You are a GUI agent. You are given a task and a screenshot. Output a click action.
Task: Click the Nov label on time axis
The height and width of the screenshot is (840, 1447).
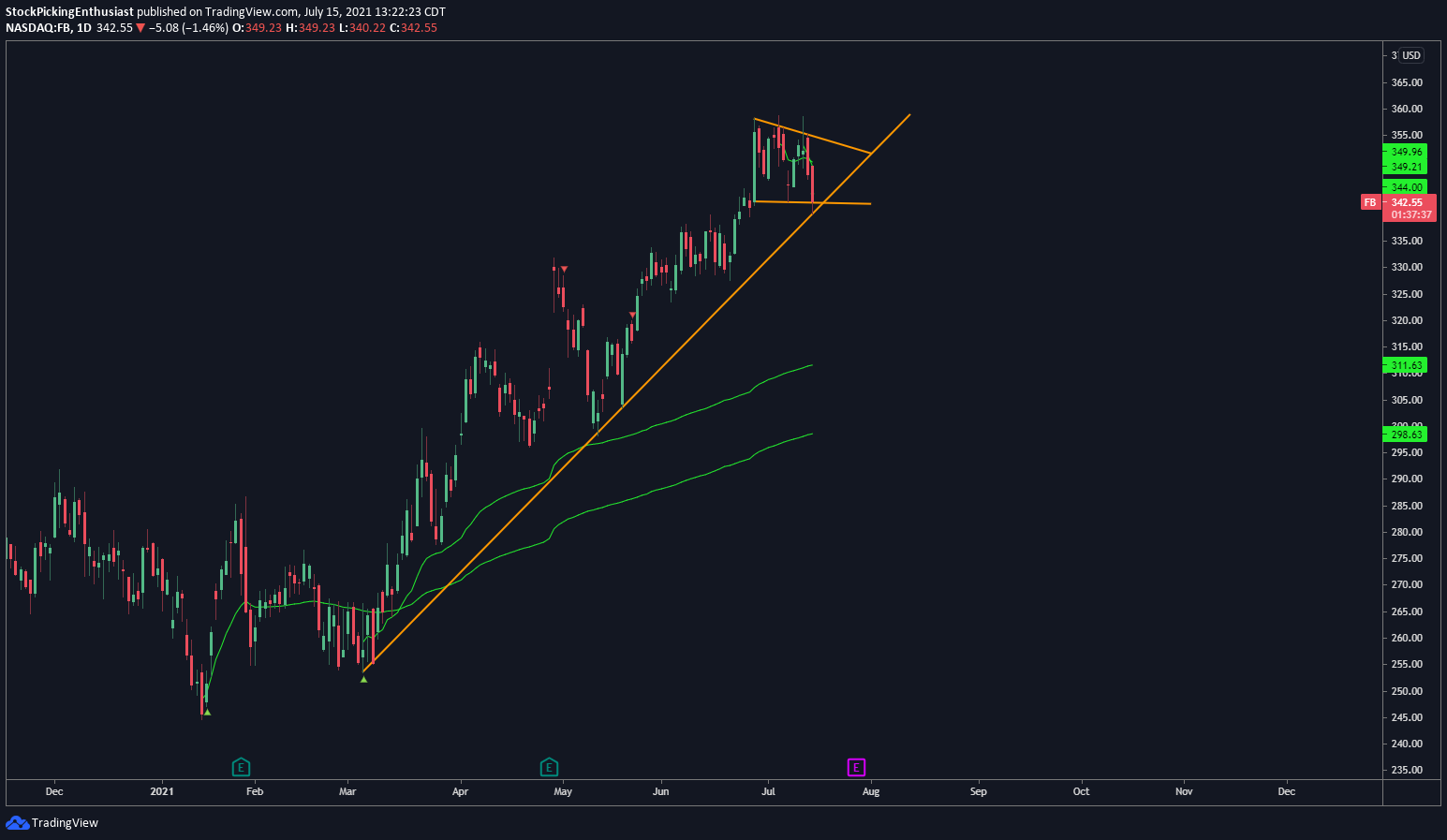(x=1184, y=791)
